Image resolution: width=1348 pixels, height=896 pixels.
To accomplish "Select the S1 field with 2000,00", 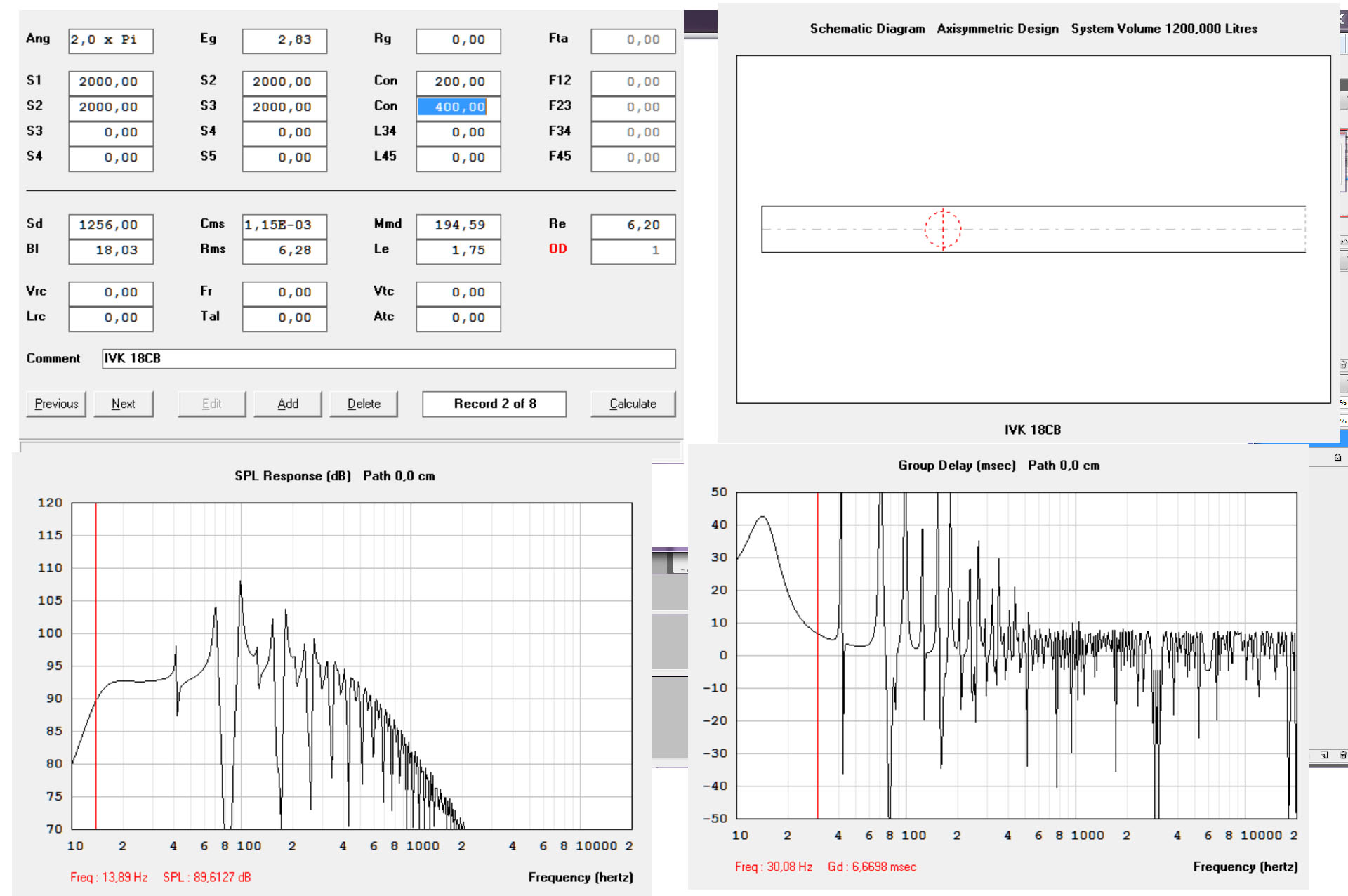I will 110,82.
